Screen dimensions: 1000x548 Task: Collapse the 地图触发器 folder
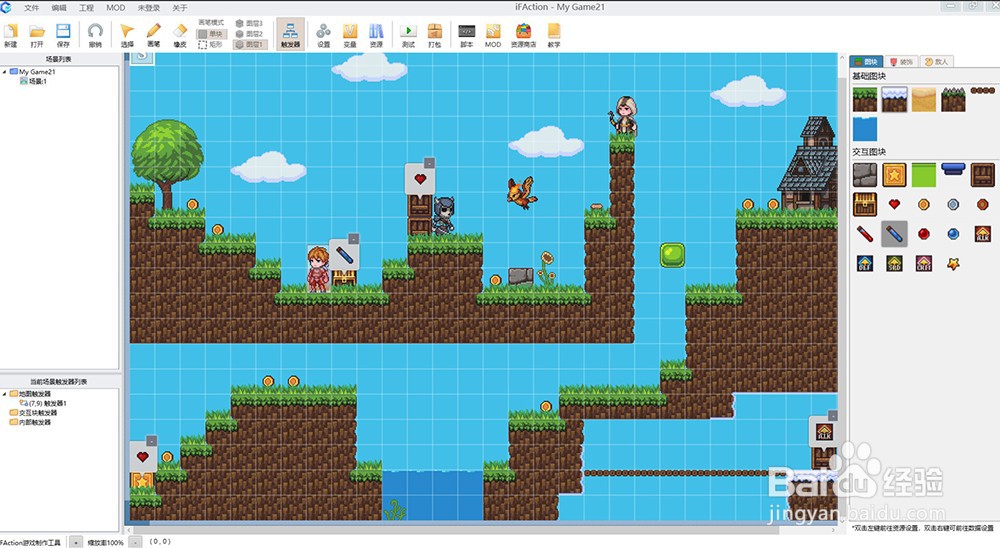[4, 394]
